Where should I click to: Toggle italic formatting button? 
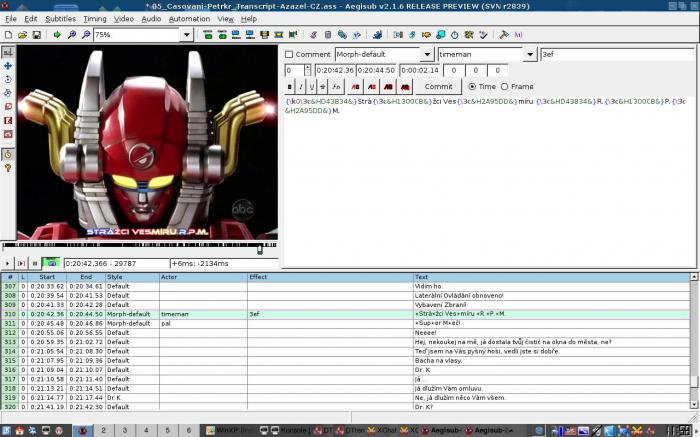click(x=301, y=87)
